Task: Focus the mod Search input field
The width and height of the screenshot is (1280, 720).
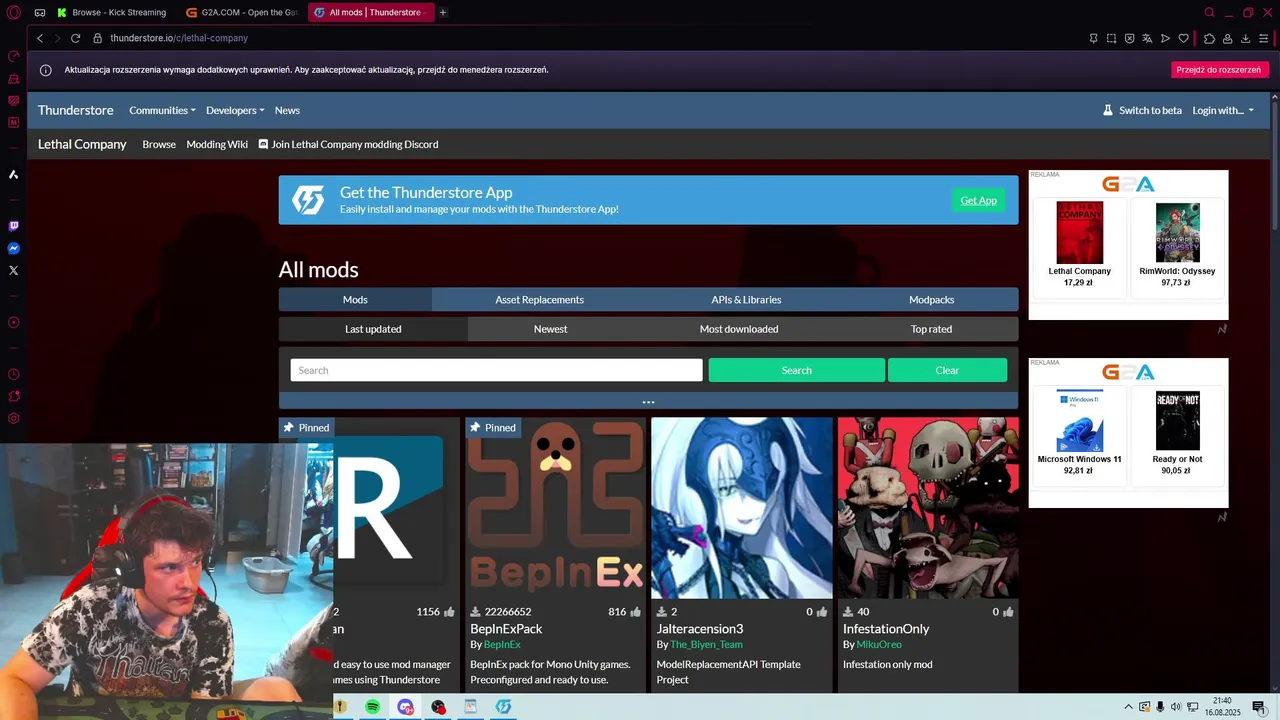Action: 496,370
